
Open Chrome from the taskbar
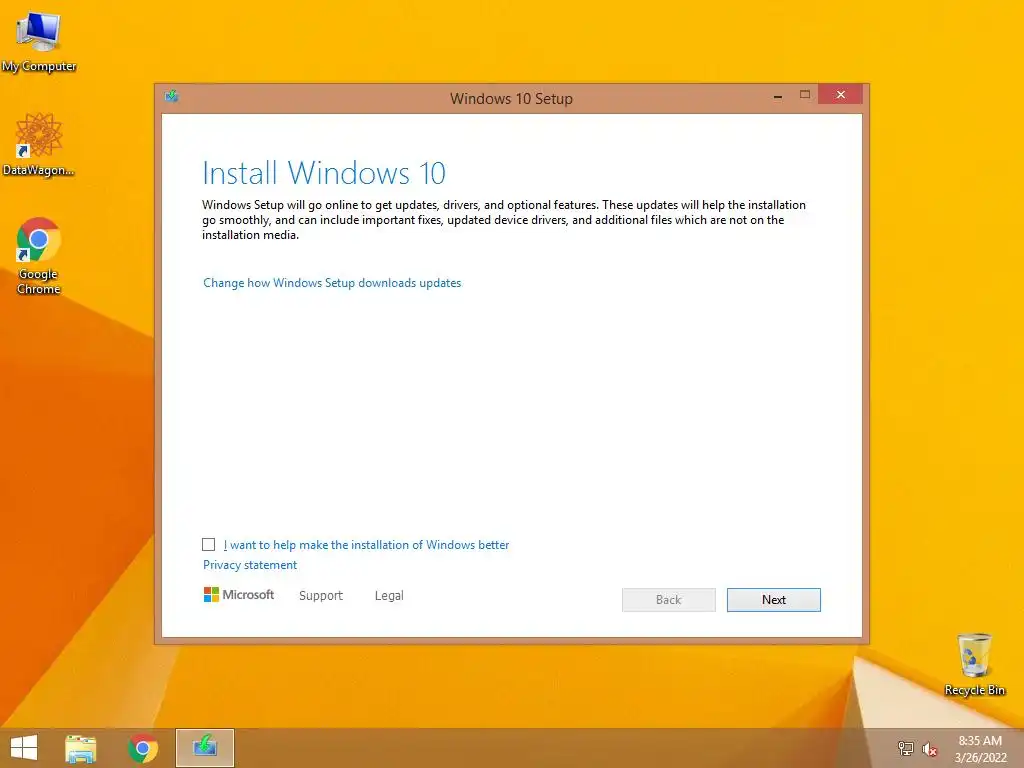point(143,748)
